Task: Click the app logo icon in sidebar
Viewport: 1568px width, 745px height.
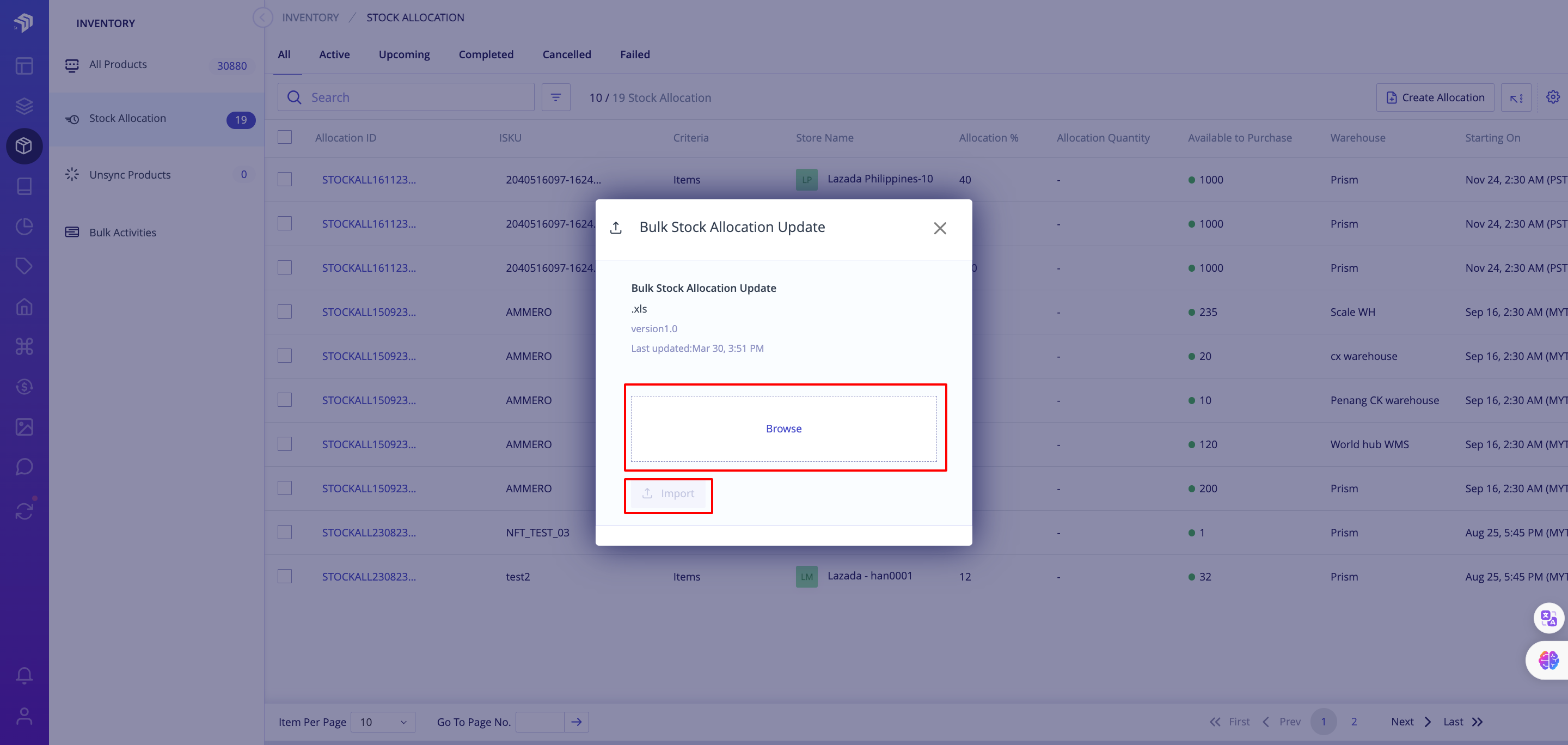Action: (x=24, y=22)
